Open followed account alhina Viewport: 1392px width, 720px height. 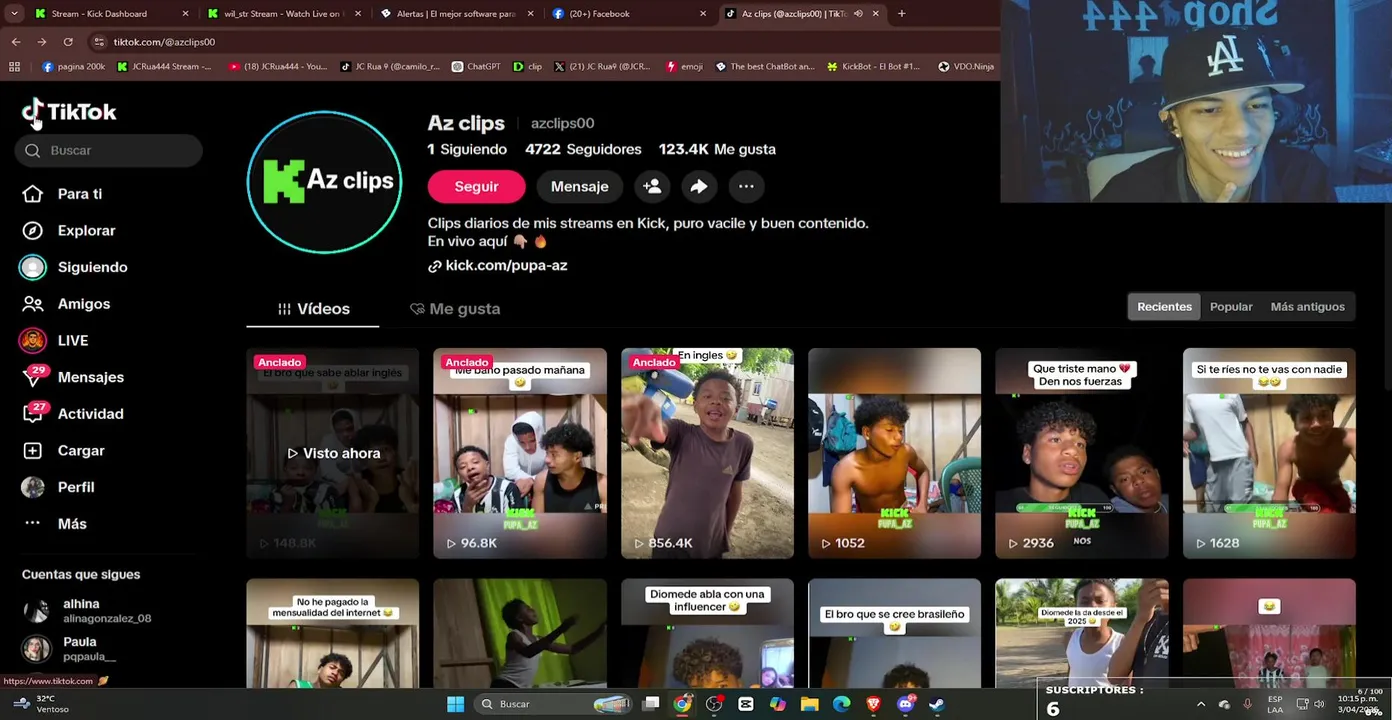pyautogui.click(x=87, y=611)
